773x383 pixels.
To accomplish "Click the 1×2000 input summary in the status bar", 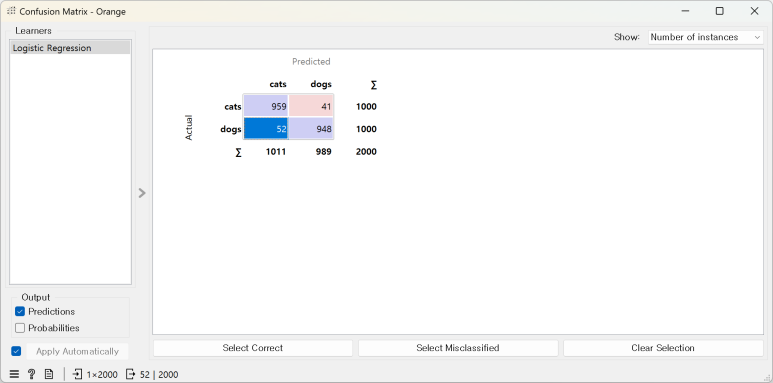I will point(102,375).
